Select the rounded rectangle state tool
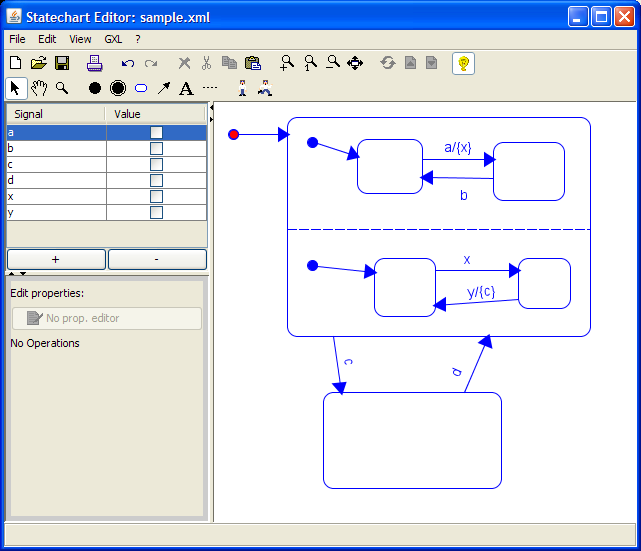The image size is (641, 551). tap(140, 88)
